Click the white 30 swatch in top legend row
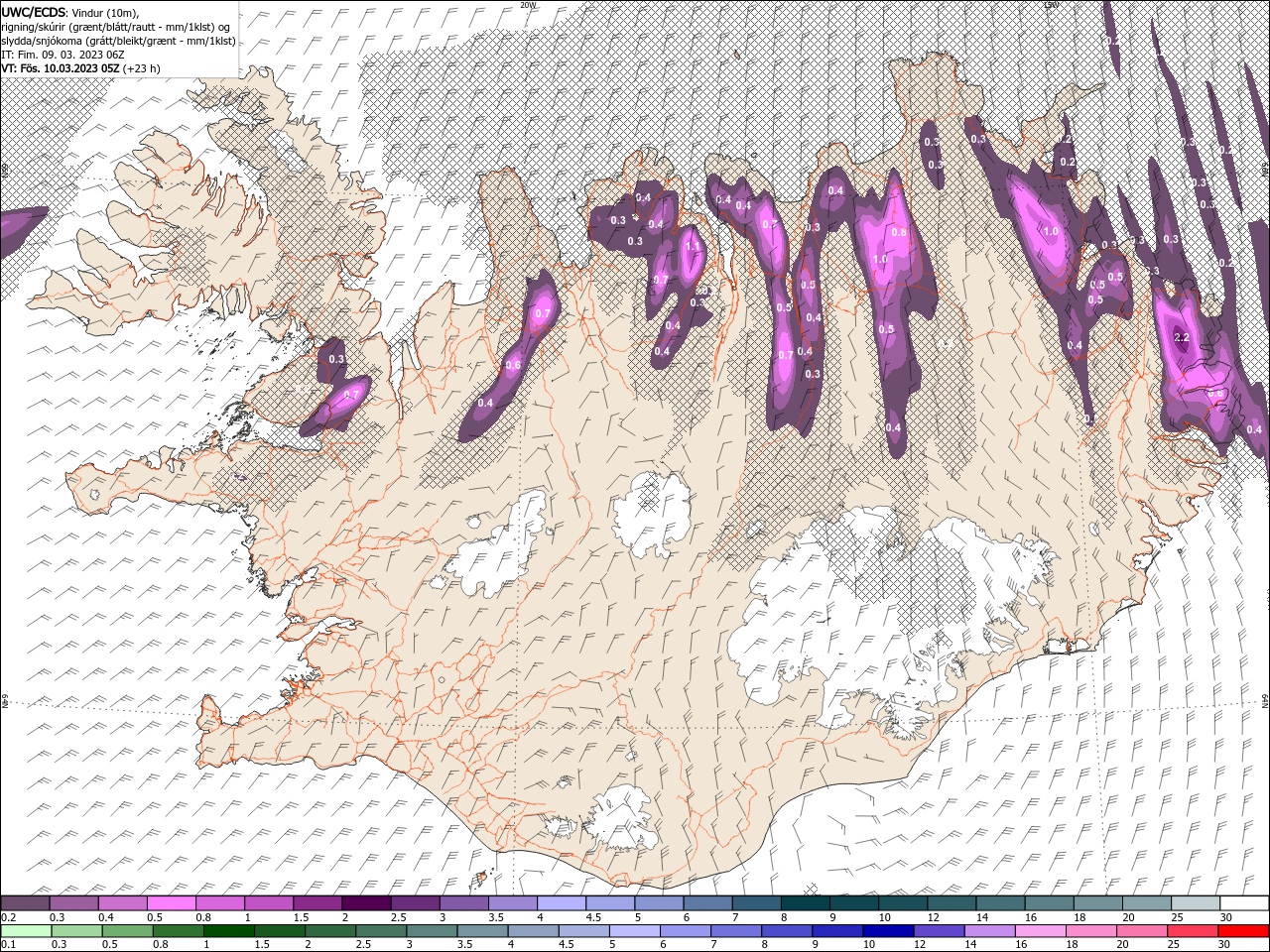The image size is (1270, 952). 1244,903
